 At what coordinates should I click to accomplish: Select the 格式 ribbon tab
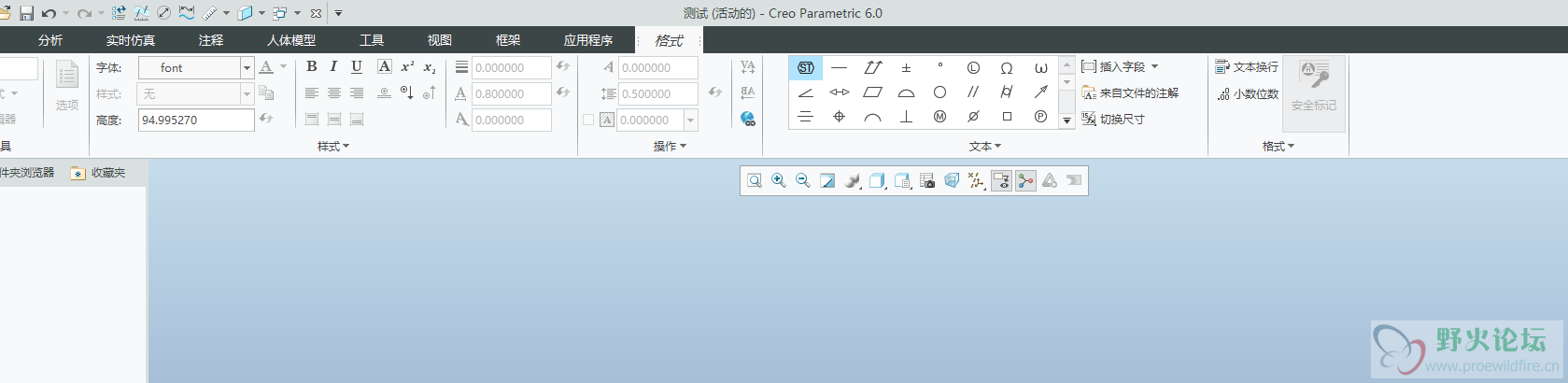(x=669, y=40)
